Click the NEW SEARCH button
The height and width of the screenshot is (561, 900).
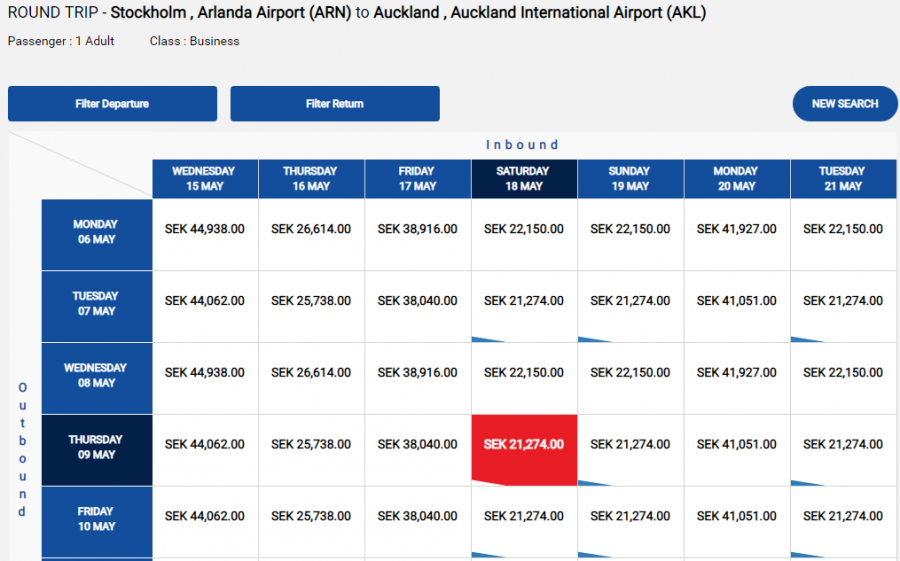[844, 104]
